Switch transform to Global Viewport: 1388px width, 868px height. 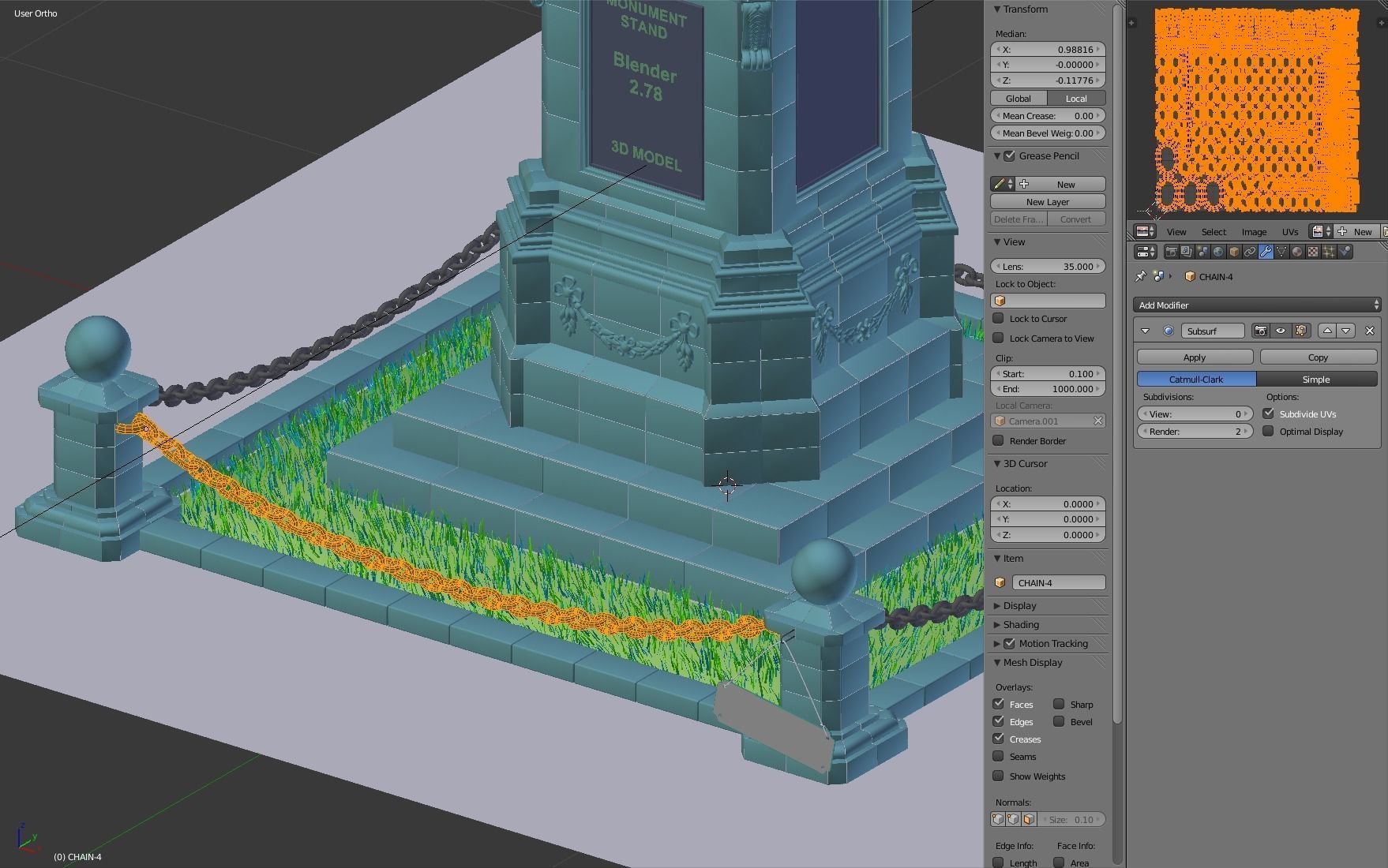[1018, 98]
